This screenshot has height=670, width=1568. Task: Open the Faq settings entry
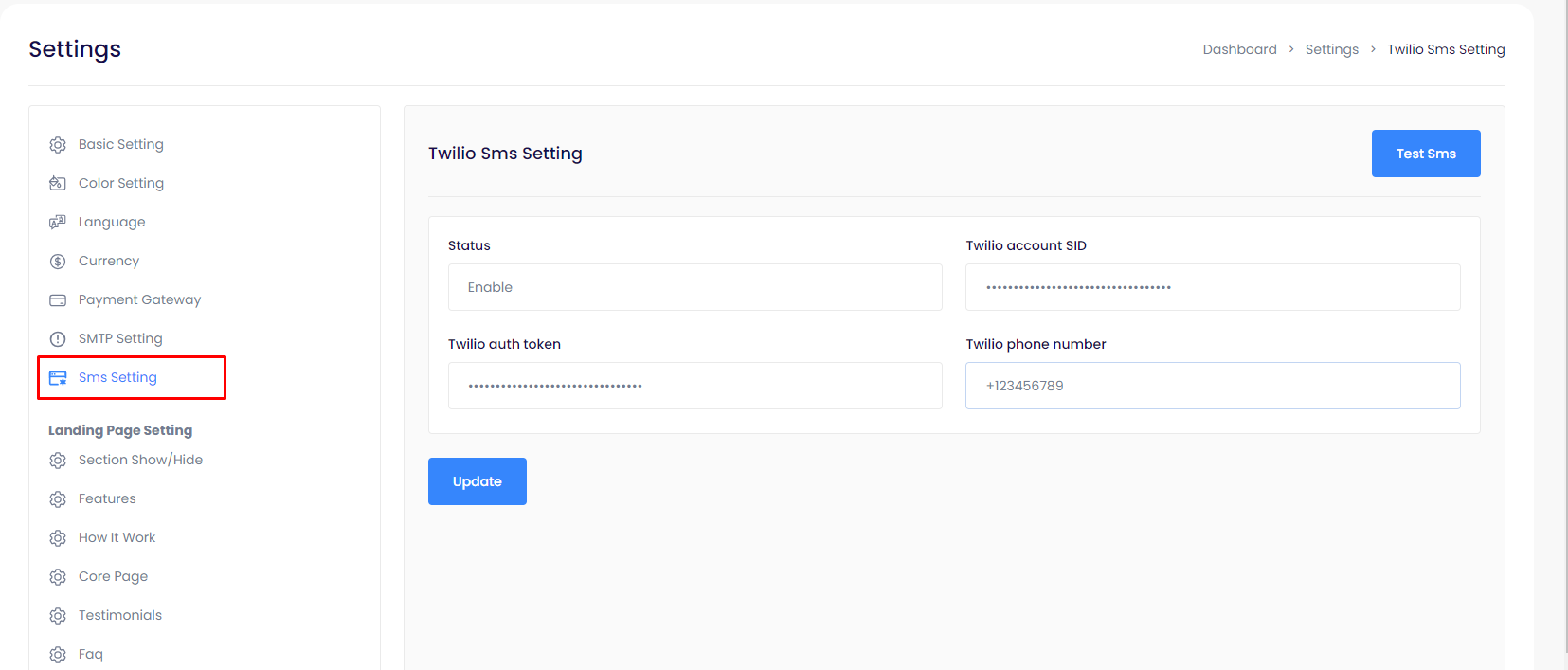91,654
